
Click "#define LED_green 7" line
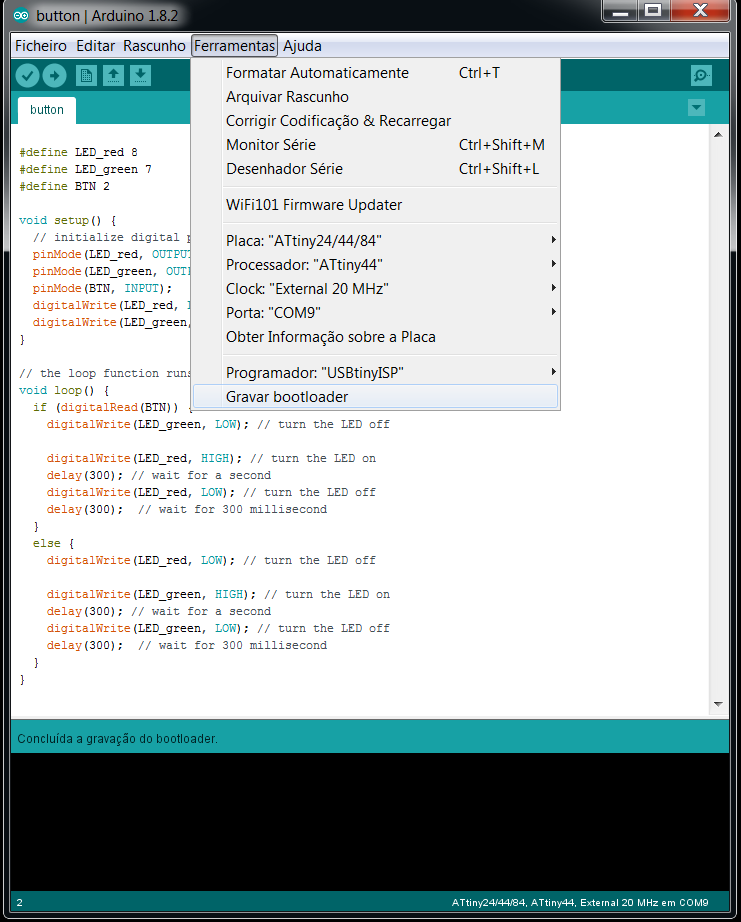pos(85,169)
